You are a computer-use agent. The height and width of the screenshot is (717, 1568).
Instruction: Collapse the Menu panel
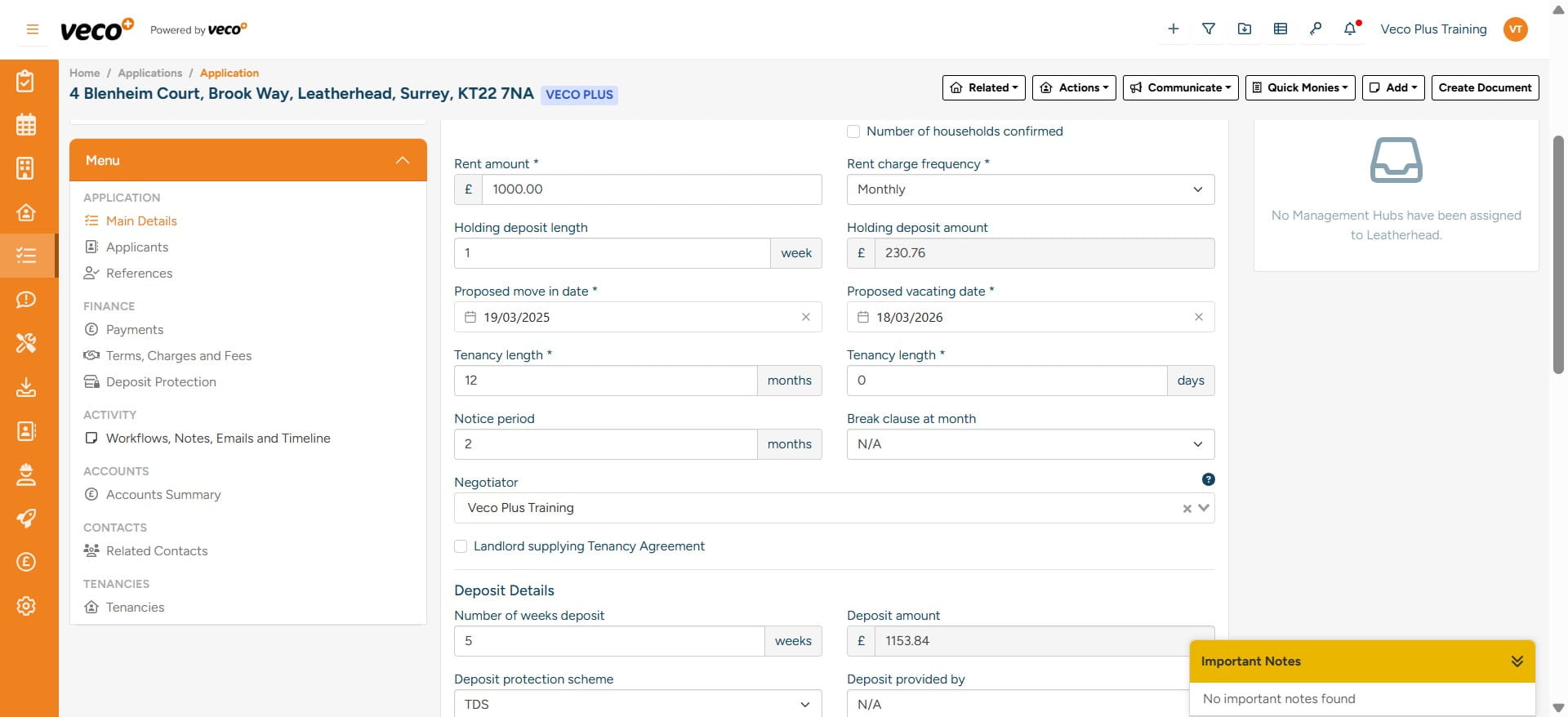[x=403, y=160]
